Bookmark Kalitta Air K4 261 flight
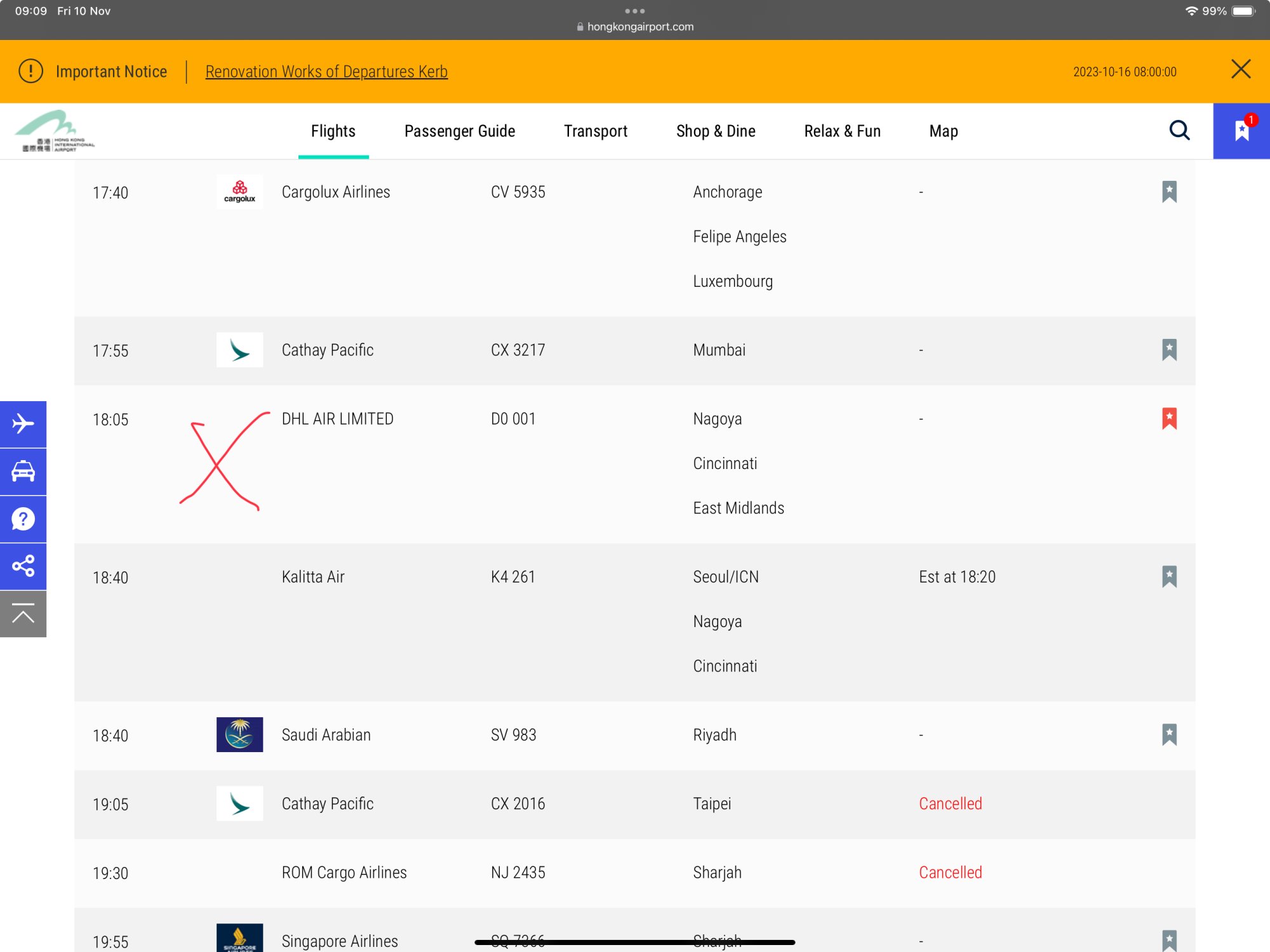The image size is (1270, 952). coord(1169,577)
